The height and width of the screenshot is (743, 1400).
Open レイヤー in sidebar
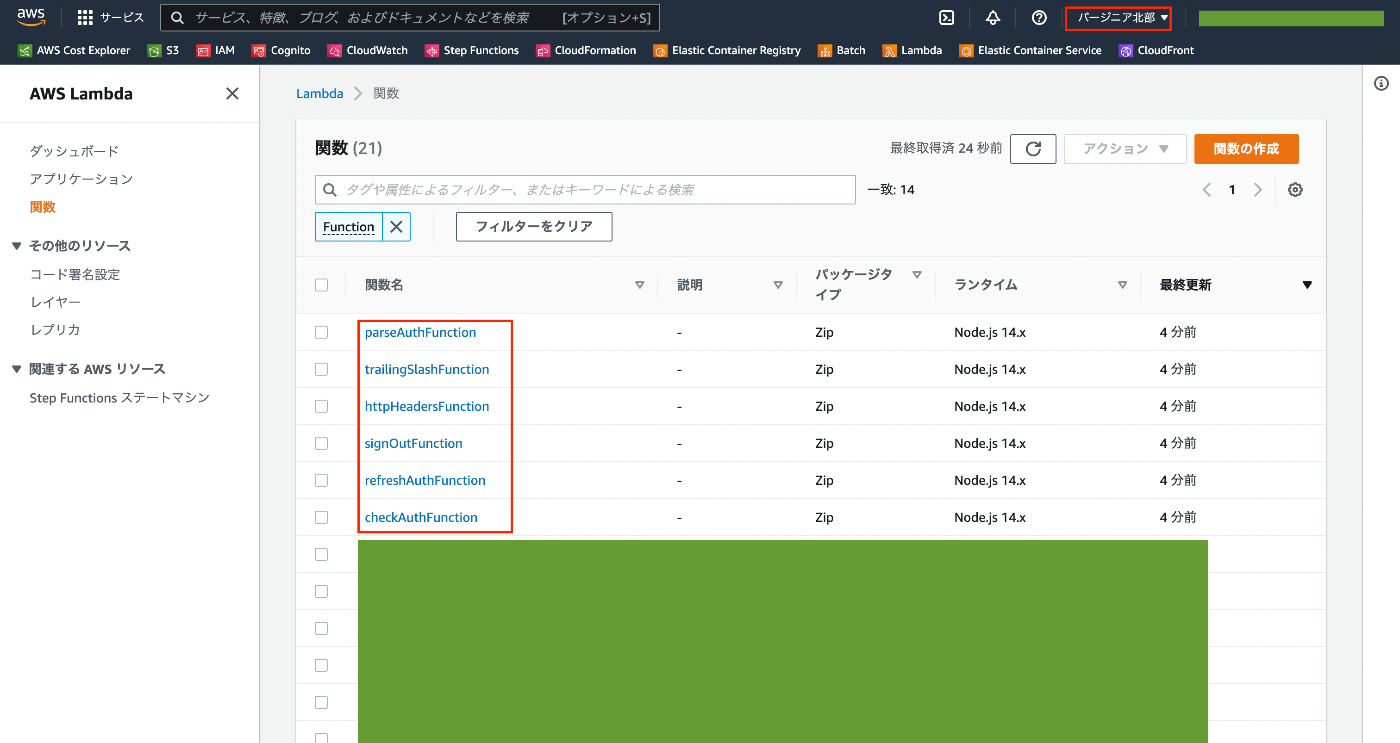[55, 302]
